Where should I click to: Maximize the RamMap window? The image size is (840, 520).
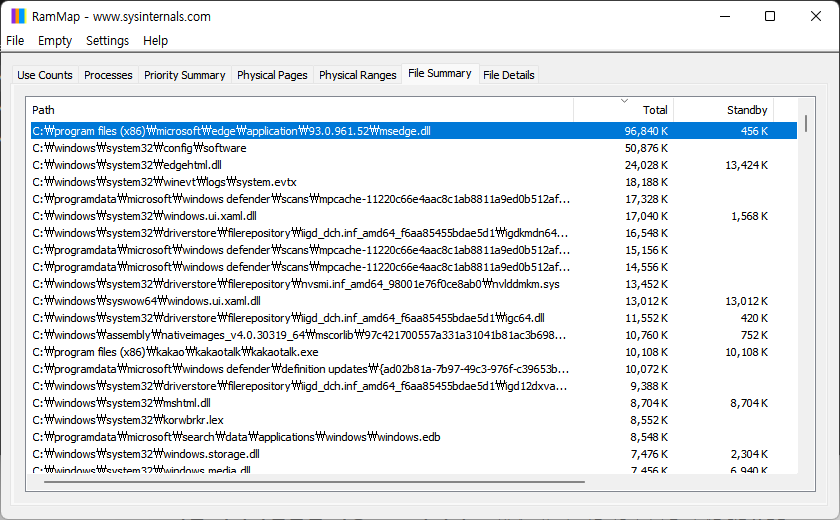[x=770, y=16]
